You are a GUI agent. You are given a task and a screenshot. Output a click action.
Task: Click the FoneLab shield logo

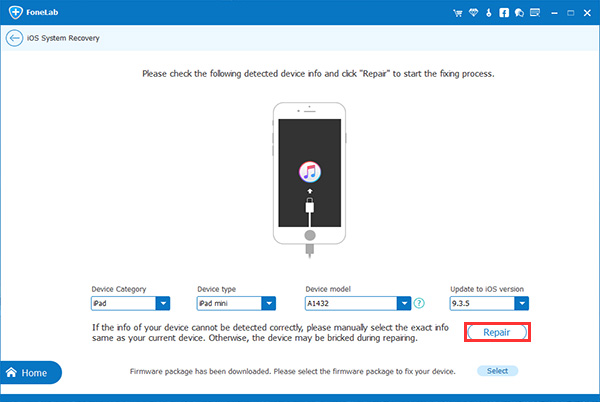tap(16, 12)
